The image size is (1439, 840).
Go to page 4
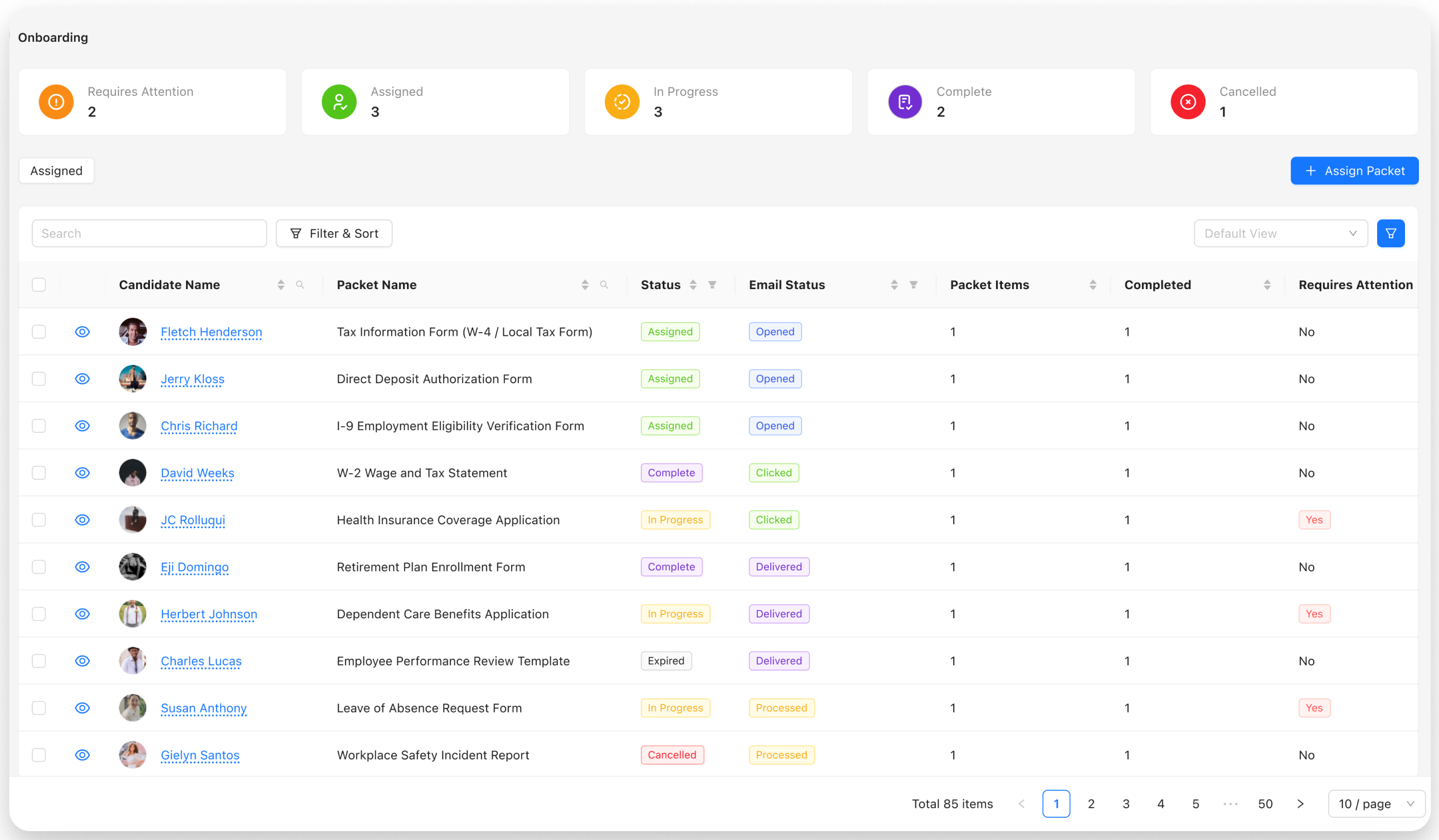pyautogui.click(x=1161, y=804)
